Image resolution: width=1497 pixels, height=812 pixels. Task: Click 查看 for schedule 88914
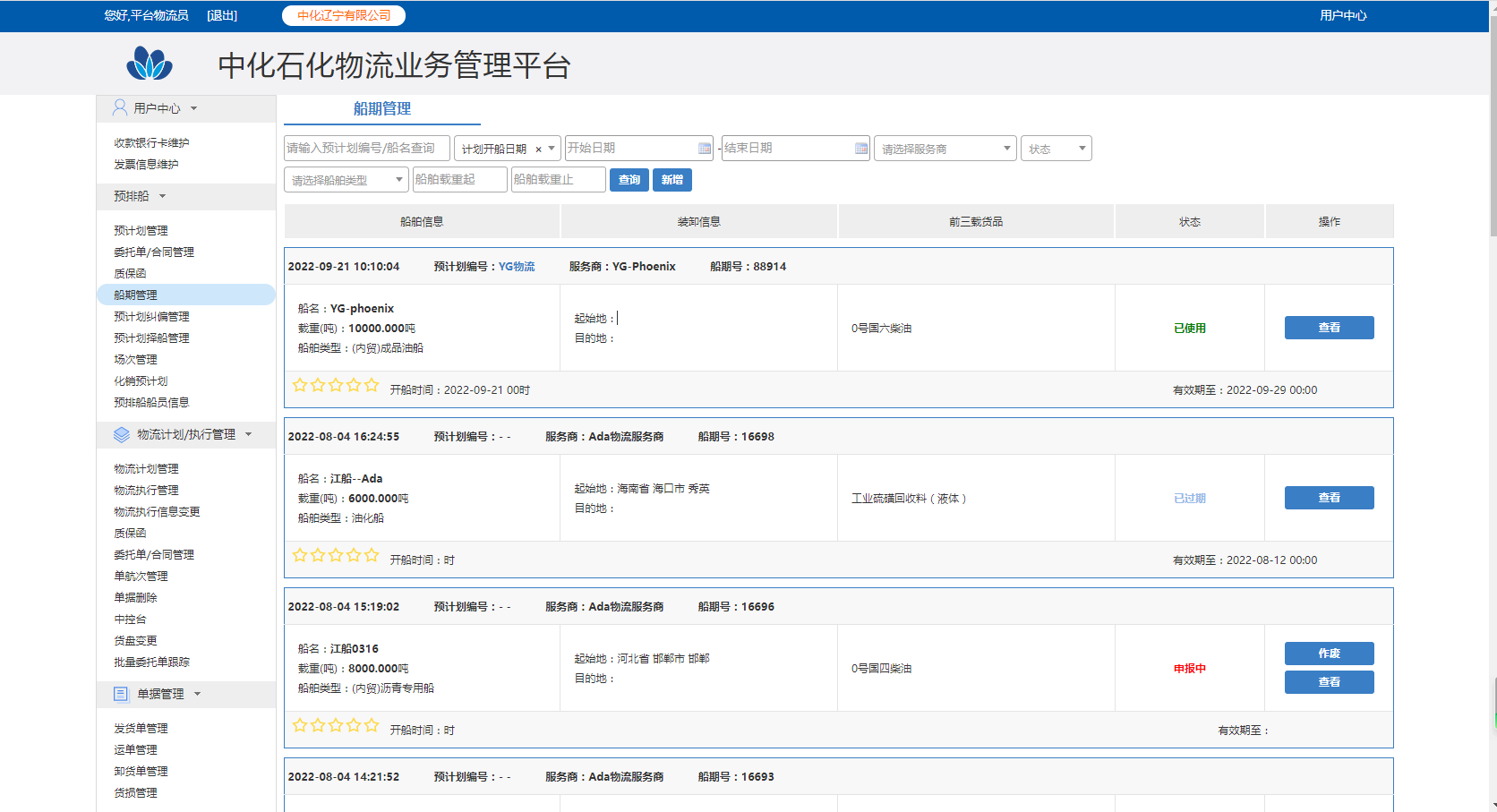(1330, 328)
